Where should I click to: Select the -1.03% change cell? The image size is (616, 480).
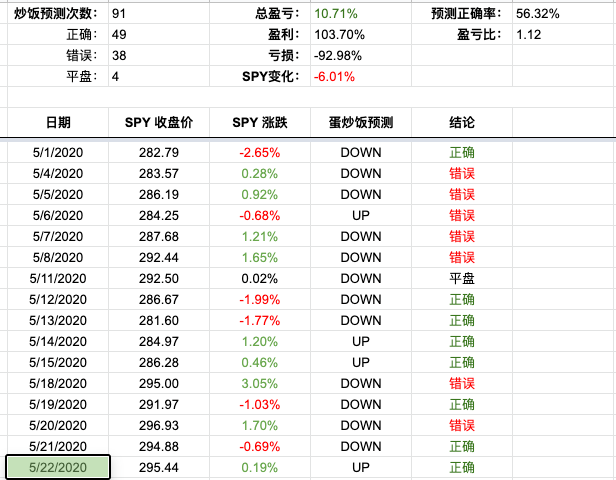[x=260, y=404]
